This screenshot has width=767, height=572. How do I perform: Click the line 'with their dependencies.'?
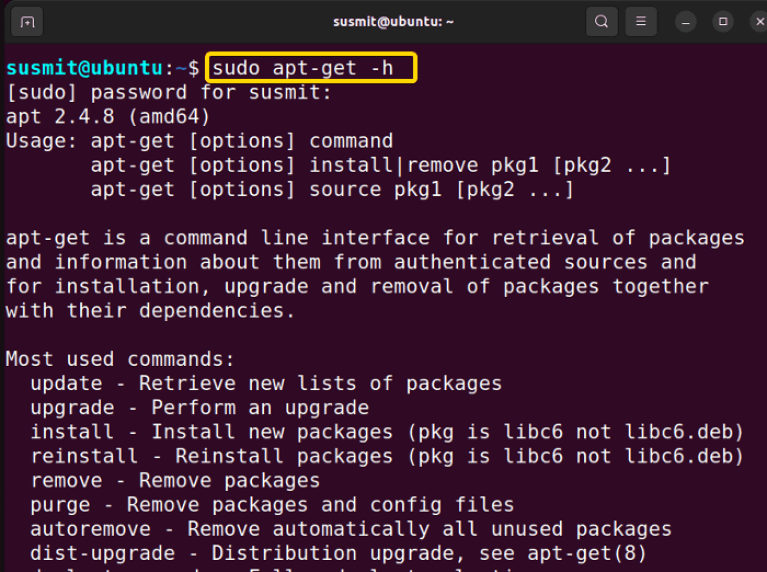click(x=150, y=311)
